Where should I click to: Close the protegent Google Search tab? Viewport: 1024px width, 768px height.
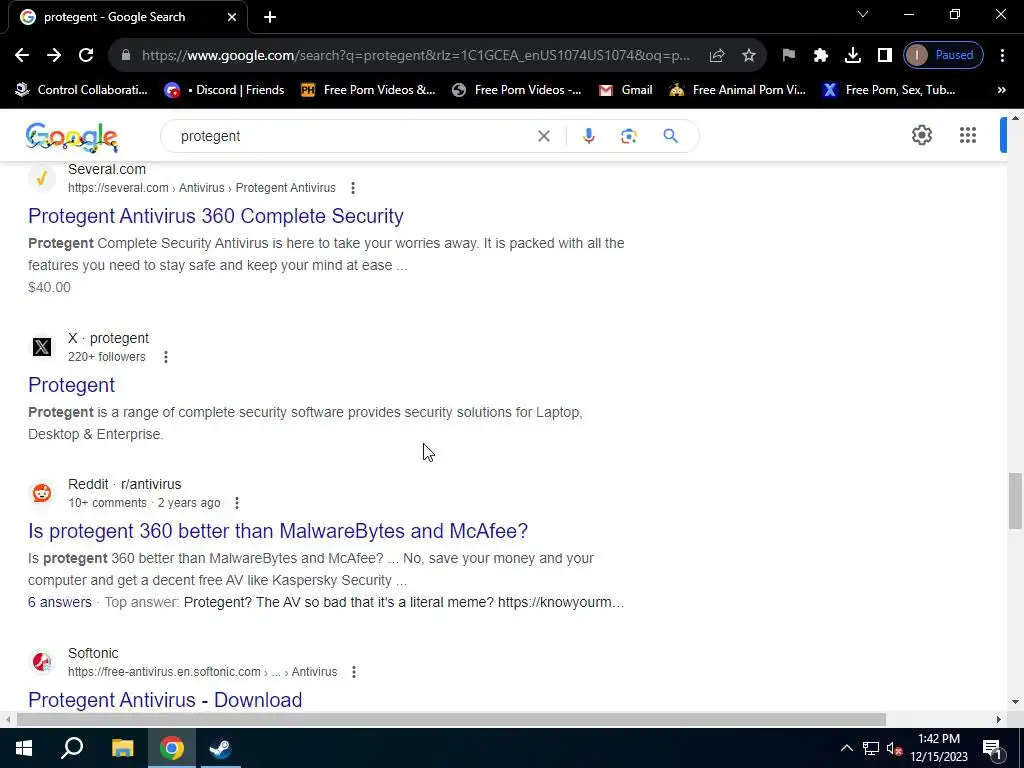(x=232, y=17)
